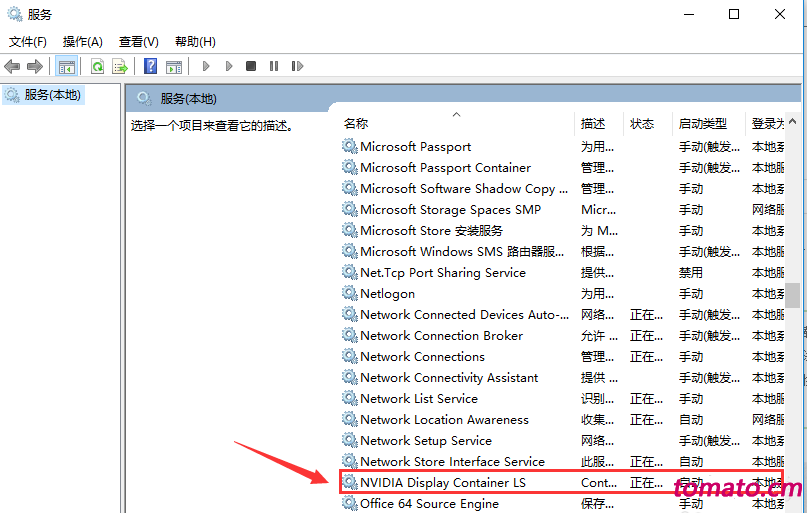This screenshot has width=807, height=513.
Task: Toggle the Show/Hide Console Tree icon
Action: [x=67, y=66]
